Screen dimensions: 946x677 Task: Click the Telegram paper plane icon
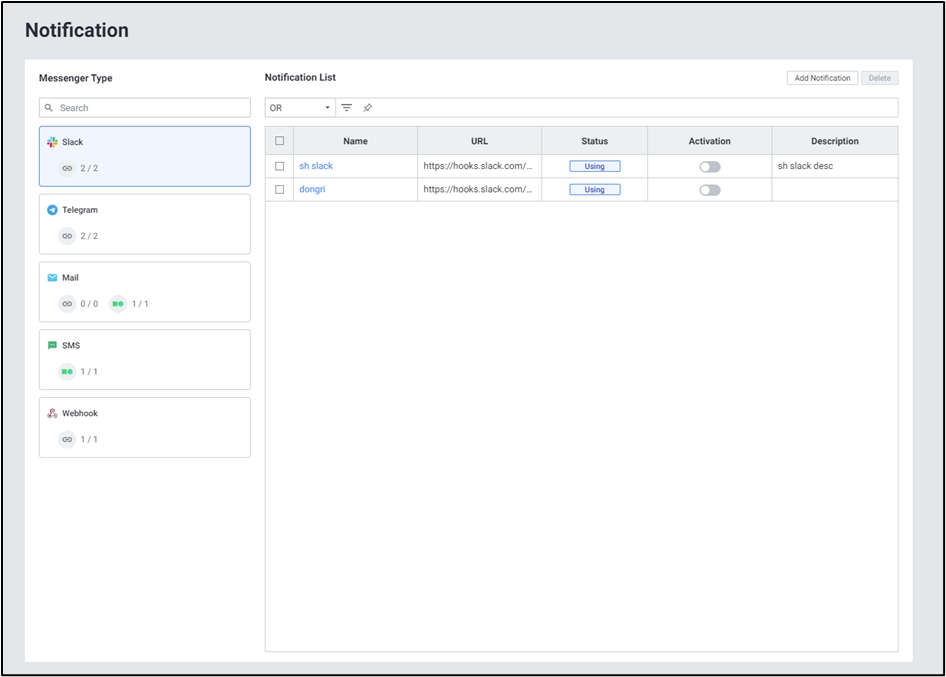pos(52,210)
